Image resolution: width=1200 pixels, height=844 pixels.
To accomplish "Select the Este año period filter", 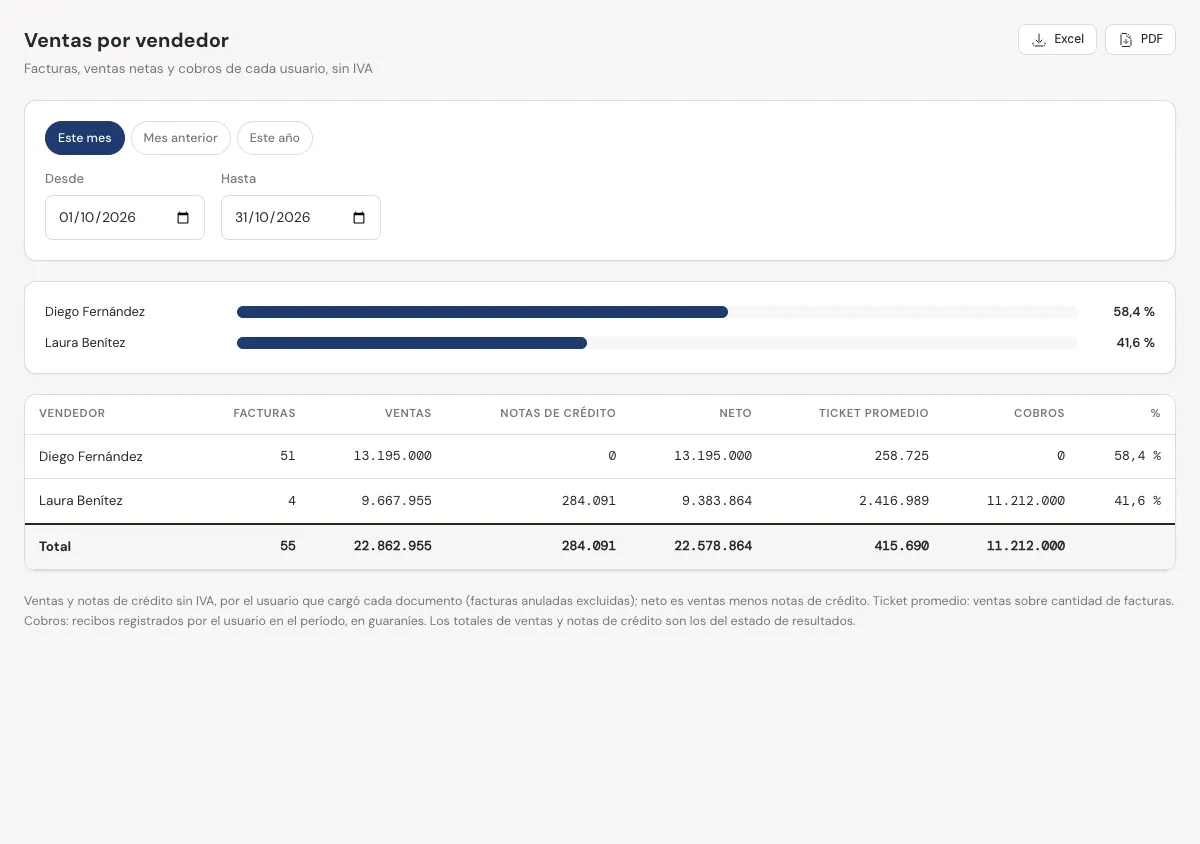I will (x=275, y=138).
